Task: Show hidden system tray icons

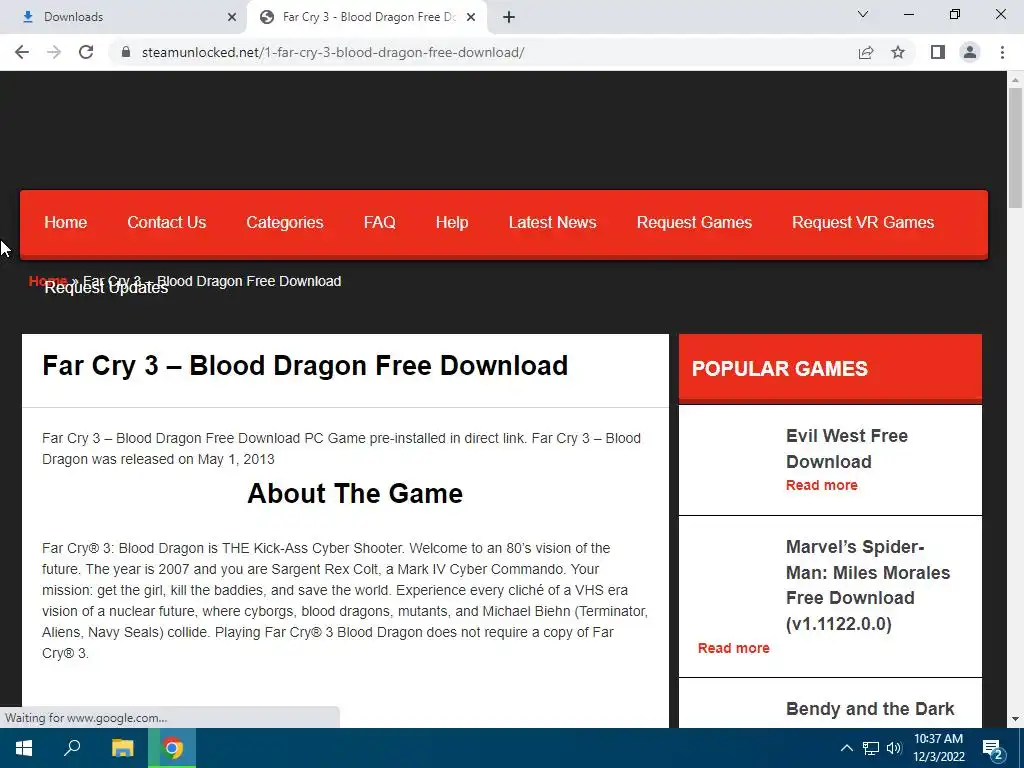Action: coord(846,748)
